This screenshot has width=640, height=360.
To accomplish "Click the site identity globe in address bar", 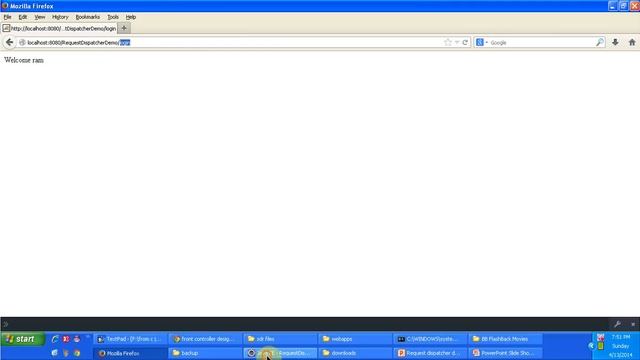I will [22, 42].
